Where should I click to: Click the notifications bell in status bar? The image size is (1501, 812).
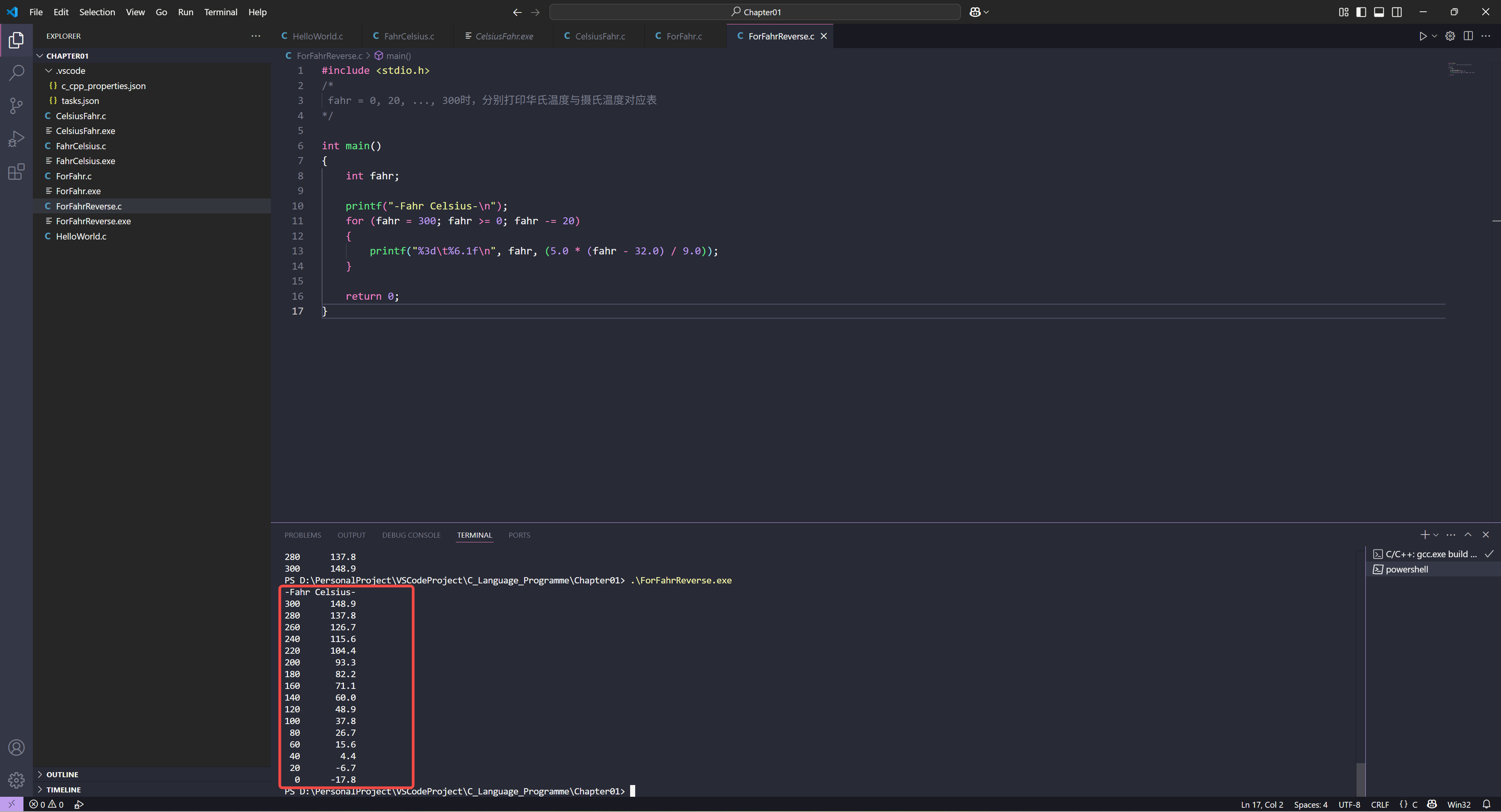click(1487, 805)
